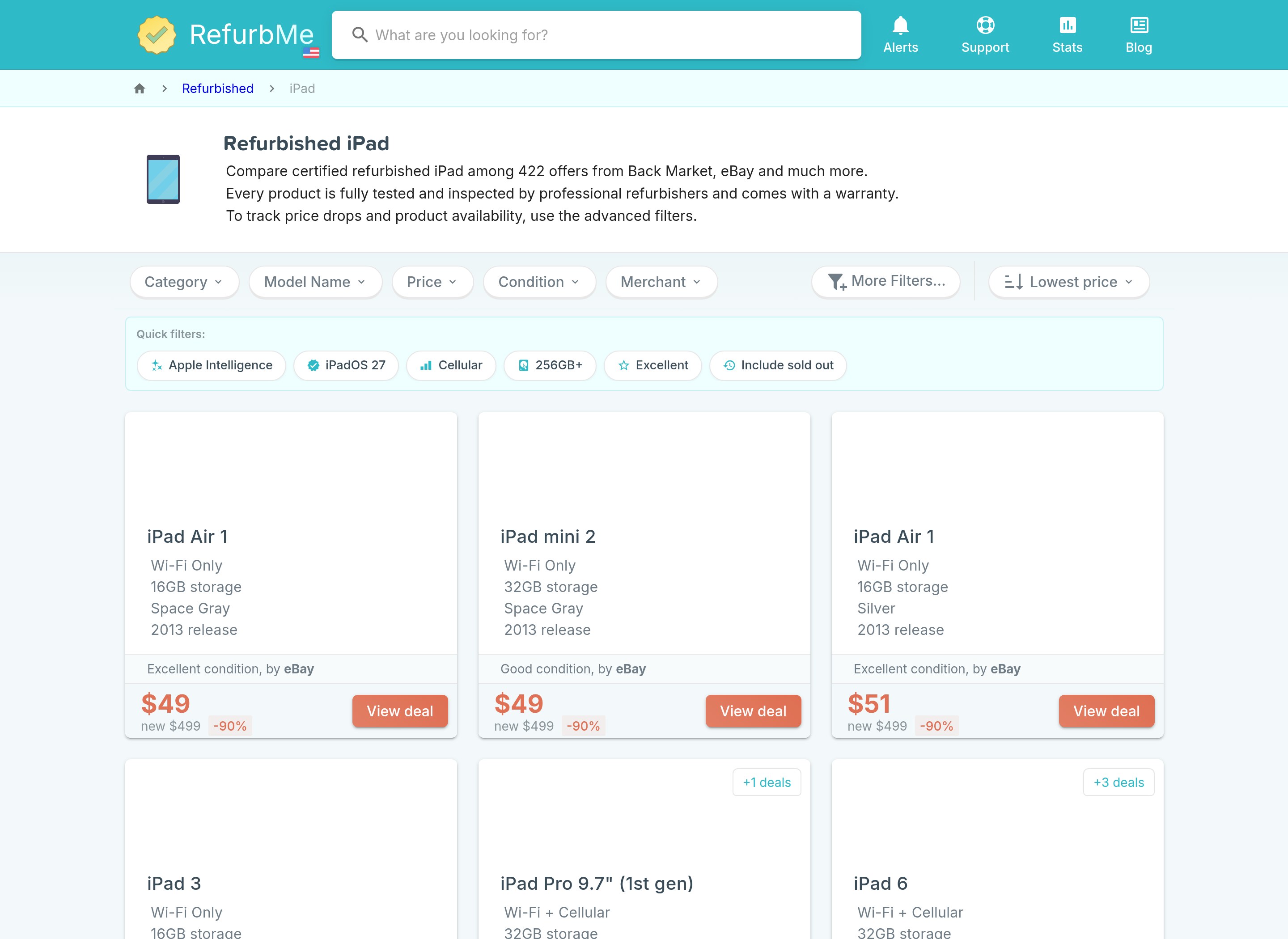
Task: Open the iPad 3 product title
Action: [174, 883]
